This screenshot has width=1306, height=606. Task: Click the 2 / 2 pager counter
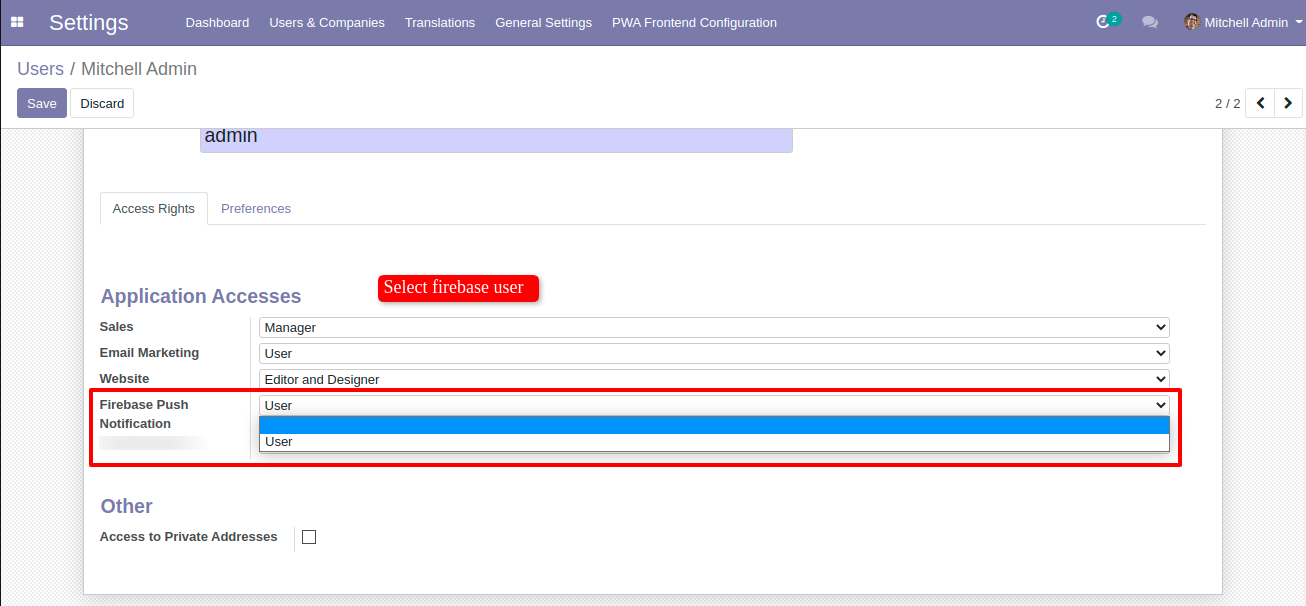click(x=1227, y=103)
